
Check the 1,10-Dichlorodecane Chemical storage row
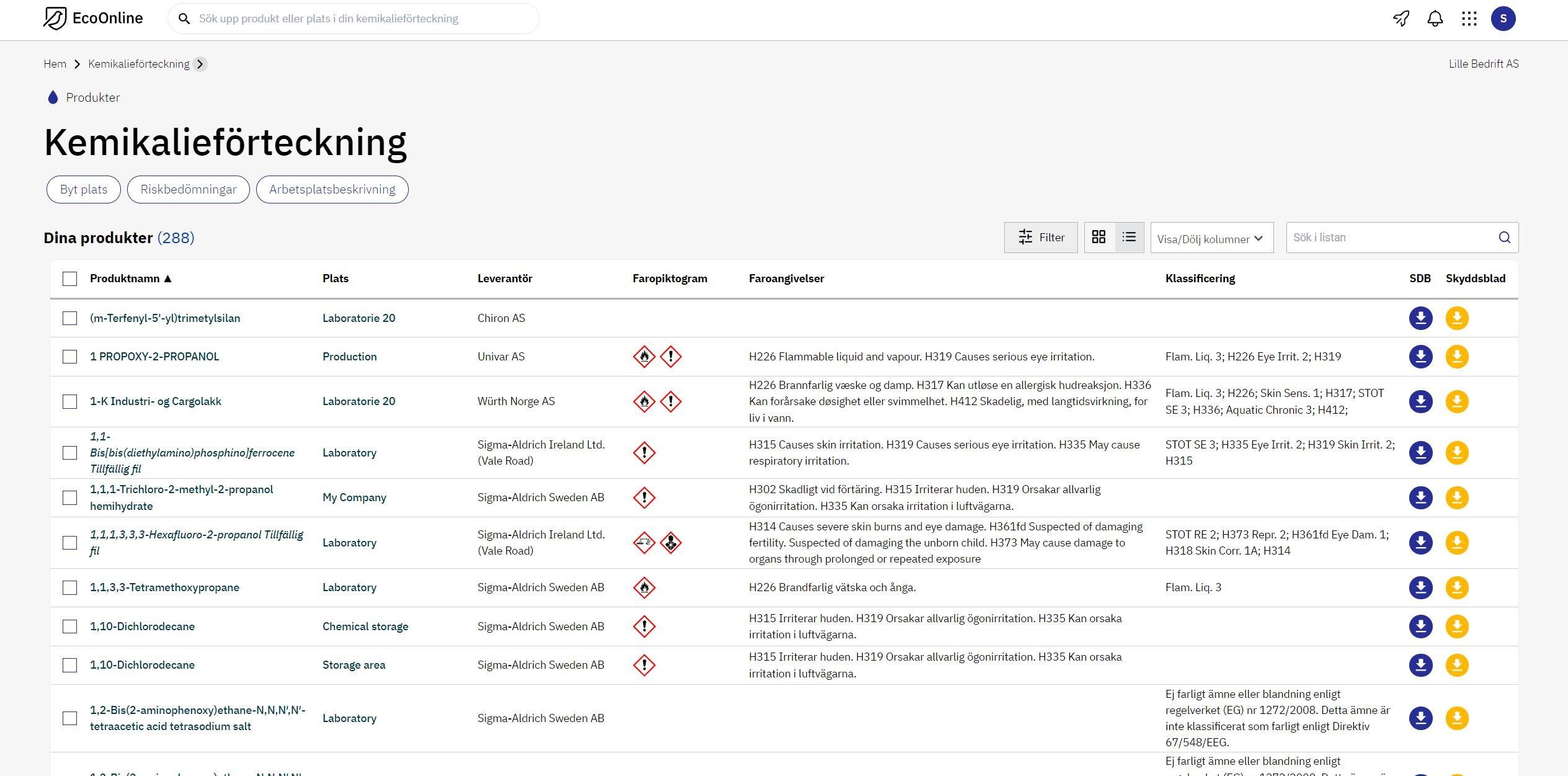69,627
